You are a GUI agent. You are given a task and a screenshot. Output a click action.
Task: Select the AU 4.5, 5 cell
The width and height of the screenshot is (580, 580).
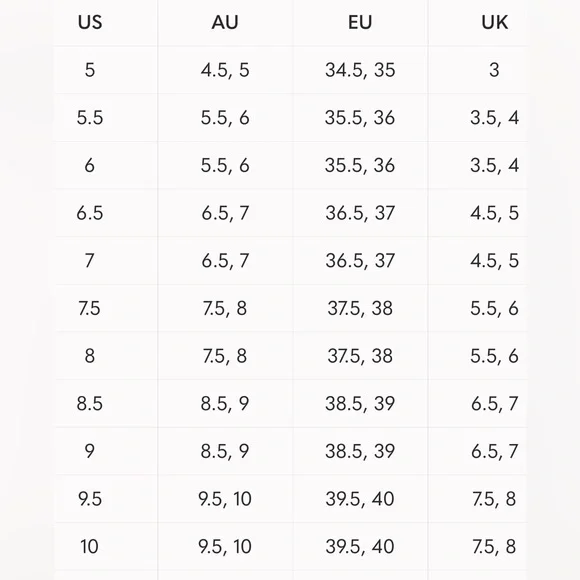coord(225,70)
